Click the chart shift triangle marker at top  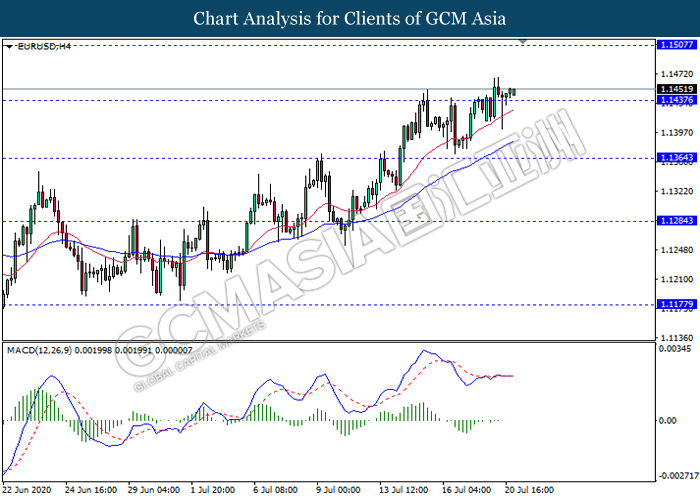click(523, 42)
